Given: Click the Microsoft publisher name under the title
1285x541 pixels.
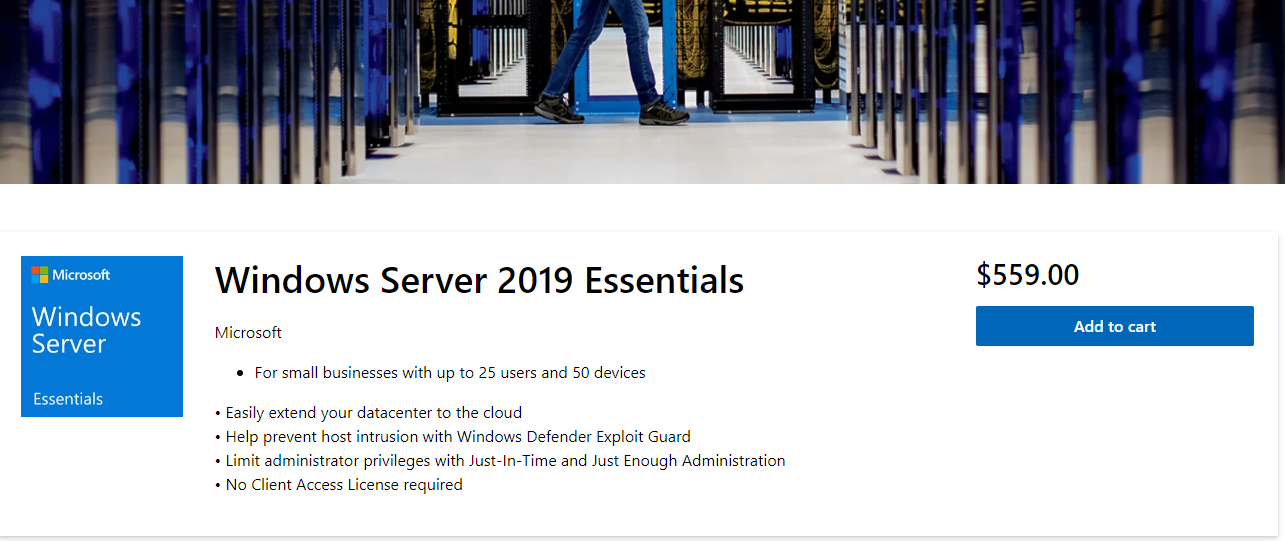Looking at the screenshot, I should tap(248, 332).
